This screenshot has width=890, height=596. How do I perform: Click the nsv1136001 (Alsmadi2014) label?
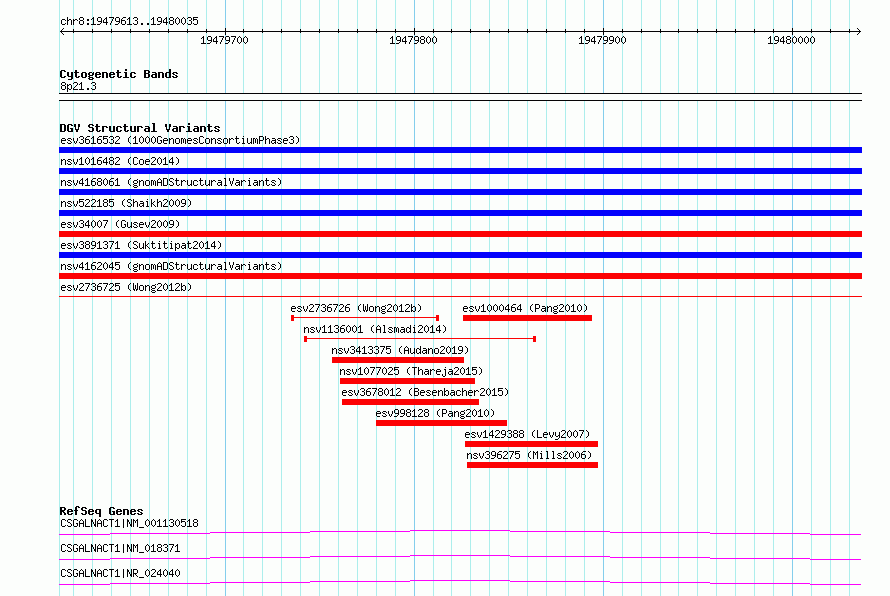pyautogui.click(x=375, y=329)
